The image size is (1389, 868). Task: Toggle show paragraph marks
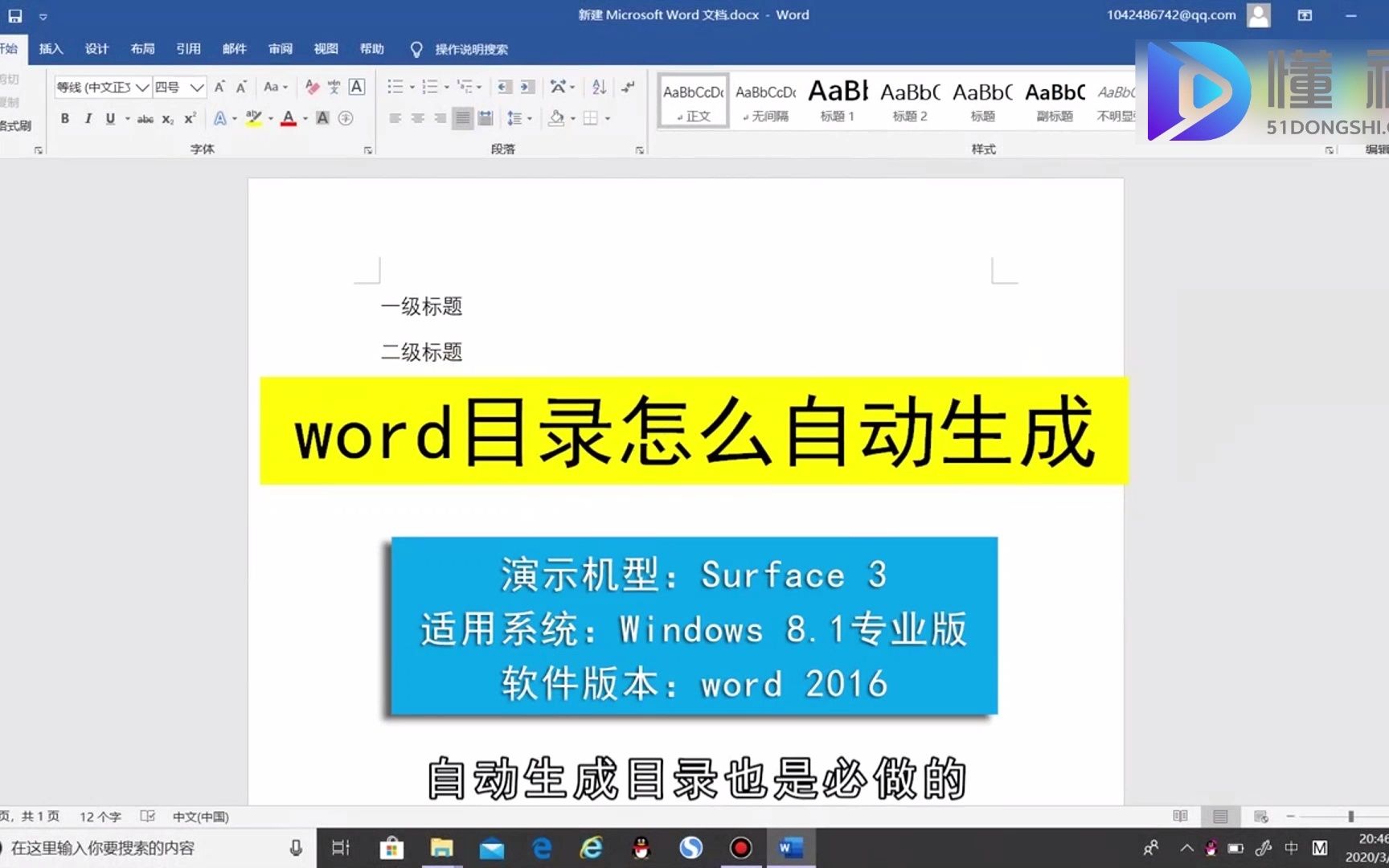click(x=628, y=87)
